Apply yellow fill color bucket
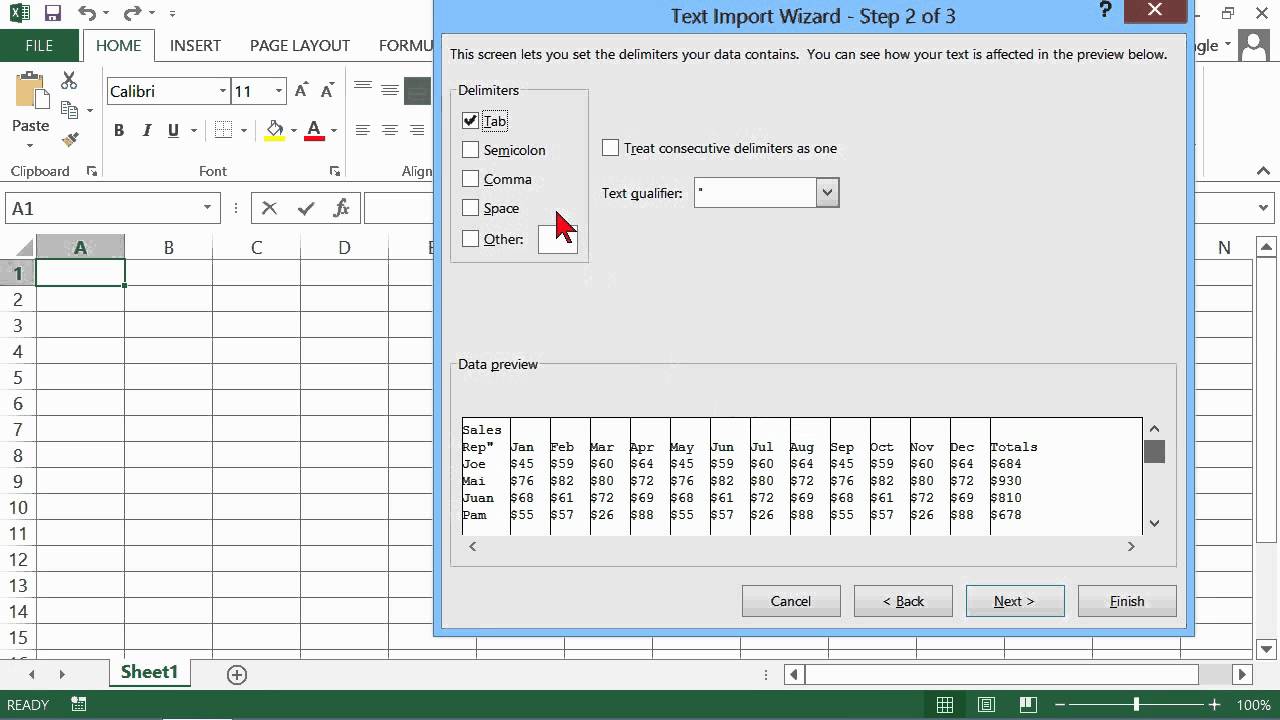 [275, 130]
